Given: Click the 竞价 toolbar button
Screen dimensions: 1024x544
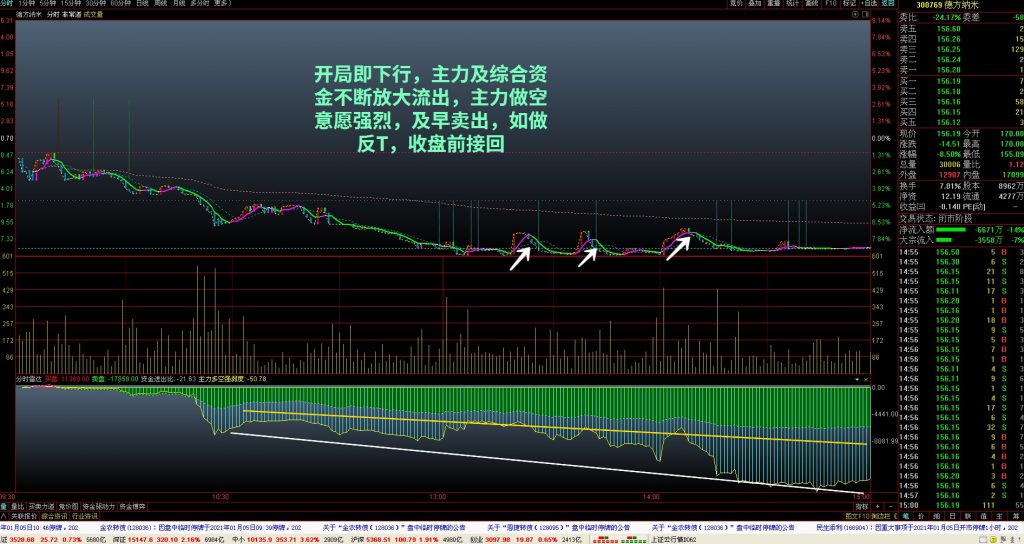Looking at the screenshot, I should pos(736,4).
